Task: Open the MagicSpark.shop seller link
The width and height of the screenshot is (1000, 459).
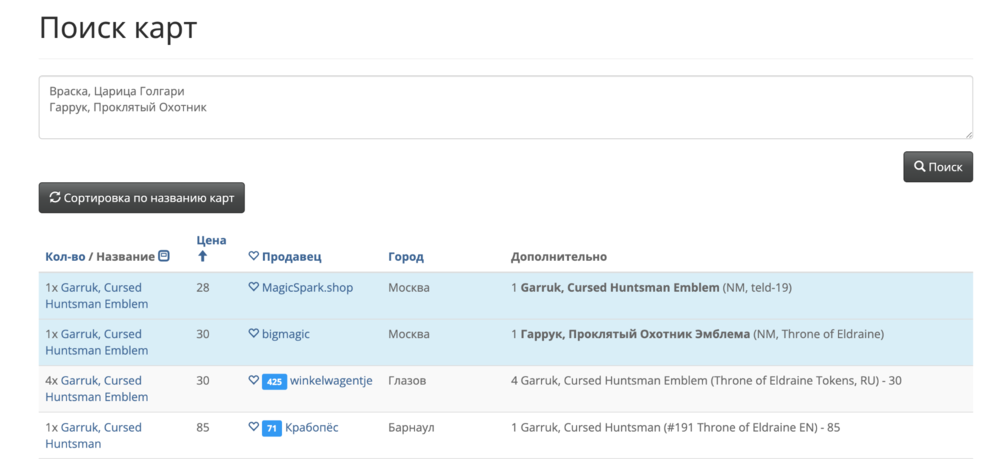Action: click(307, 288)
